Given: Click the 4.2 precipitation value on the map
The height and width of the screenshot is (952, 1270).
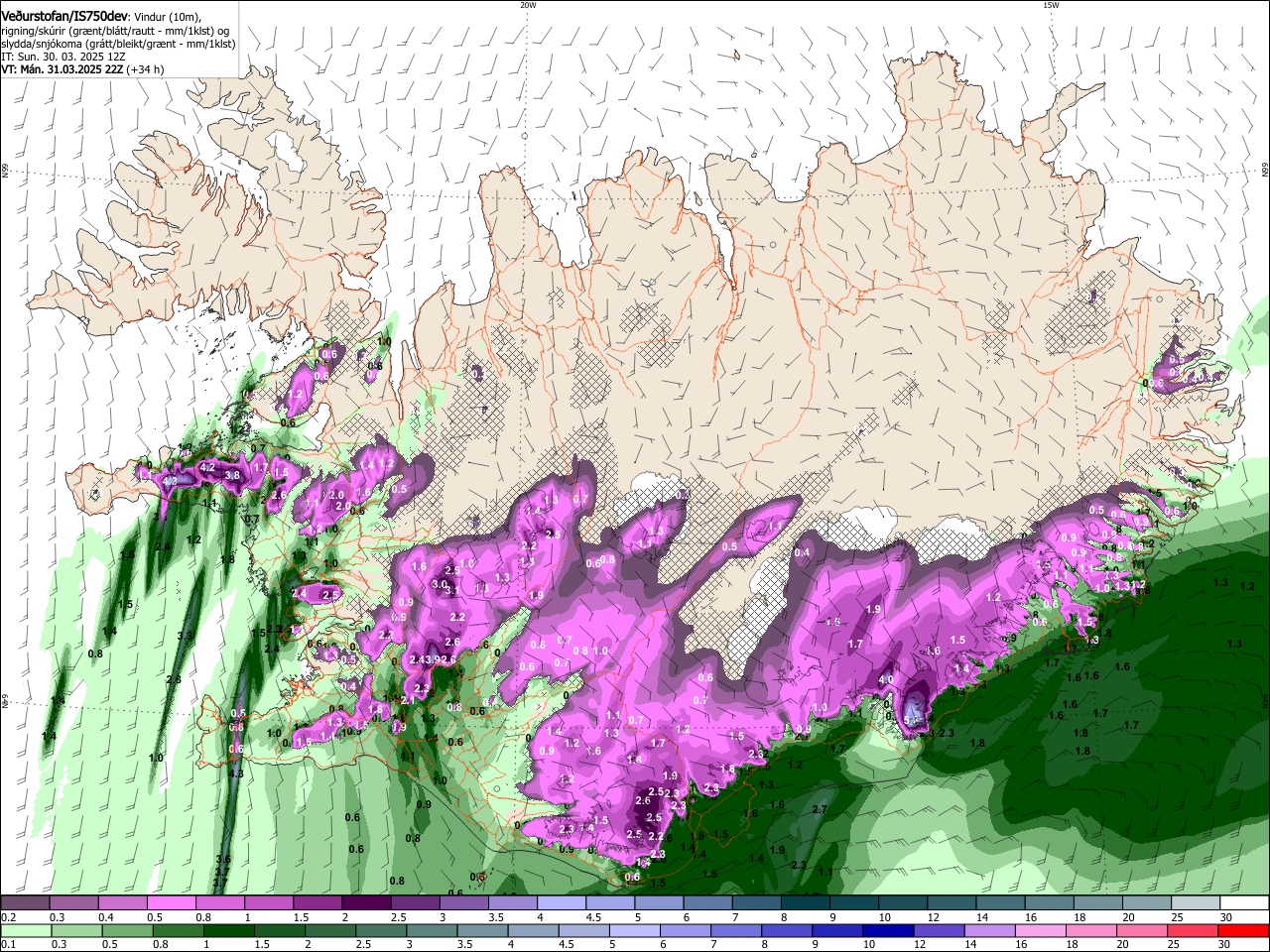Looking at the screenshot, I should 207,466.
